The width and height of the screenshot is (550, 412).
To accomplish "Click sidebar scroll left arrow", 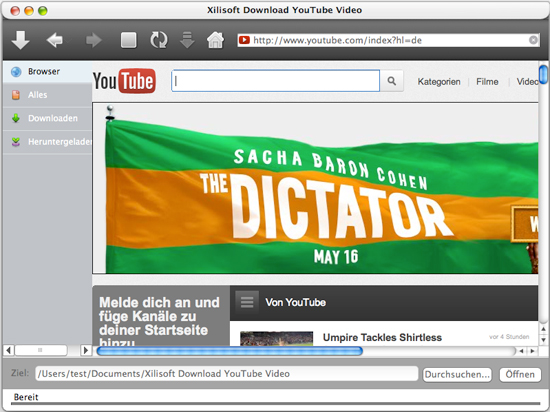I will pyautogui.click(x=9, y=350).
